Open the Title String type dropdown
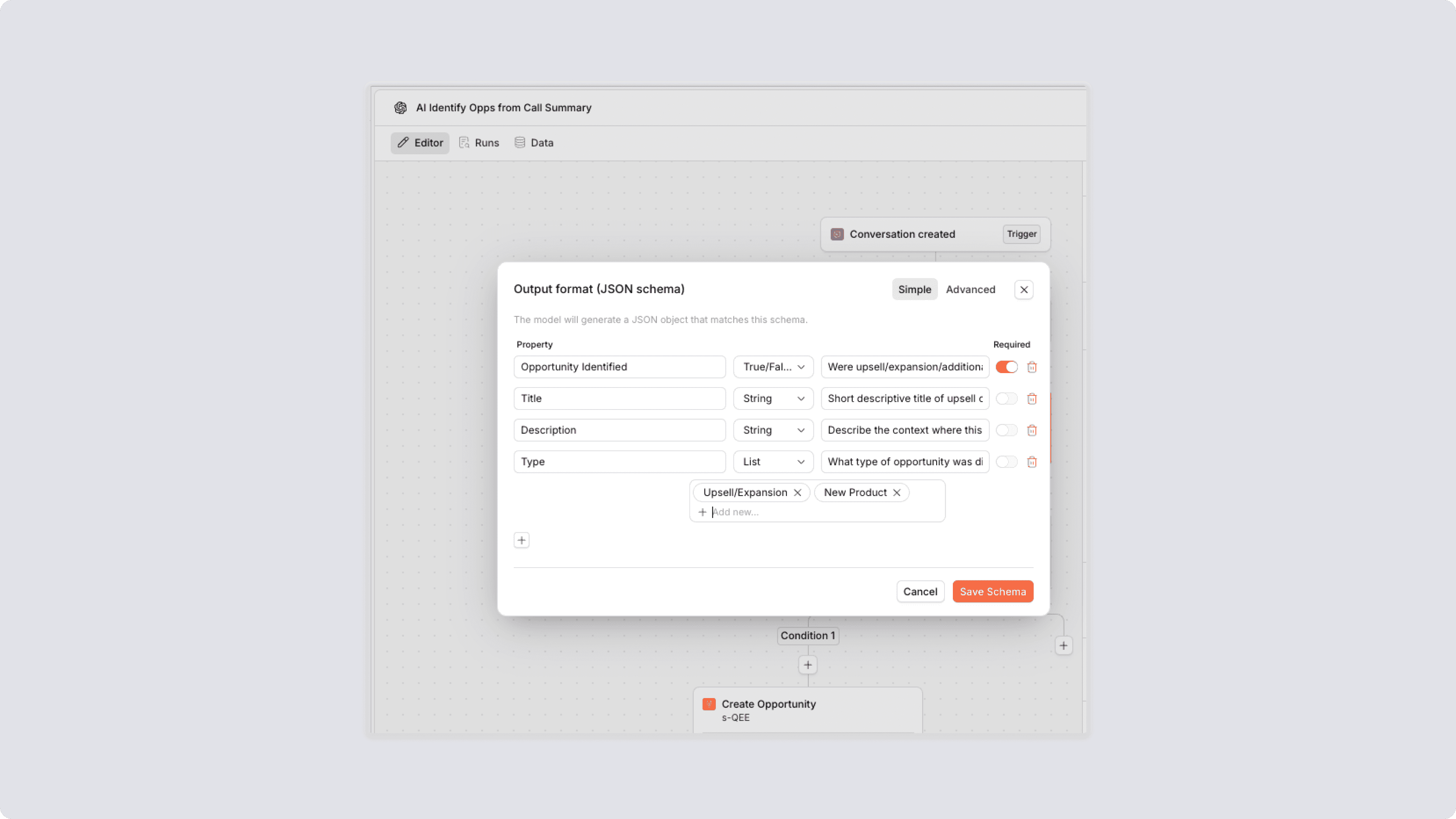 [x=773, y=399]
